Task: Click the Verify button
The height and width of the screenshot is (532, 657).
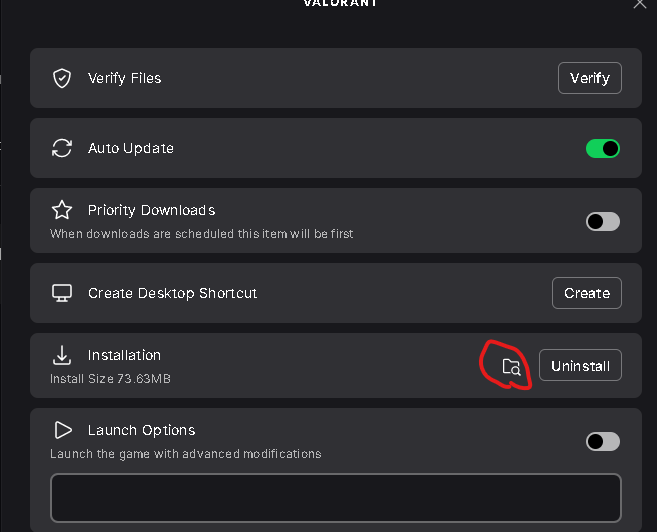Action: click(590, 78)
